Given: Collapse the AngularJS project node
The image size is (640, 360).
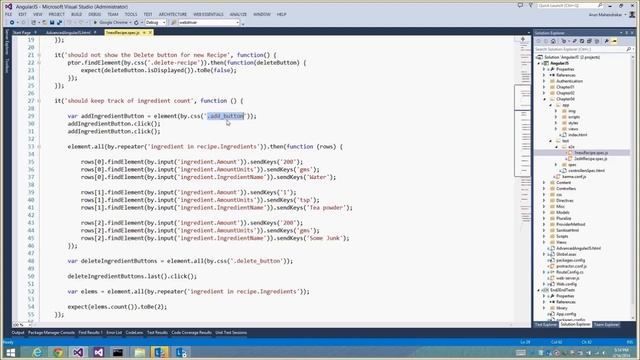Looking at the screenshot, I should [539, 63].
